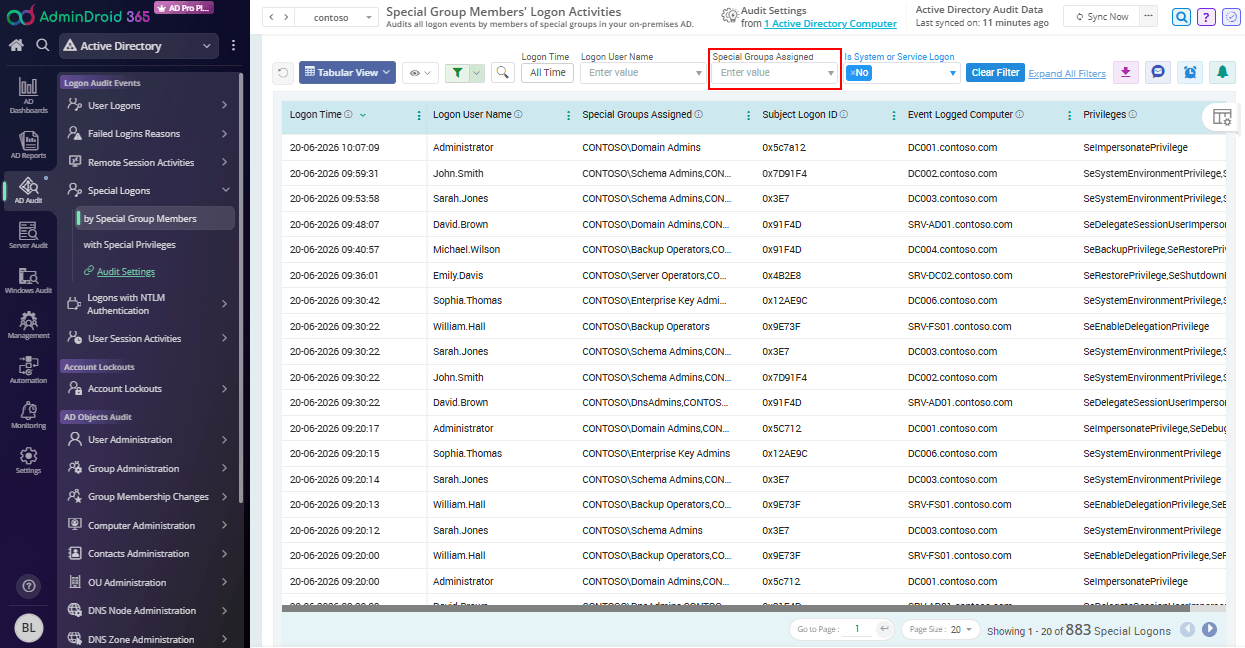Open Failed Logins Reasons menu
This screenshot has height=648, width=1245.
(x=148, y=133)
